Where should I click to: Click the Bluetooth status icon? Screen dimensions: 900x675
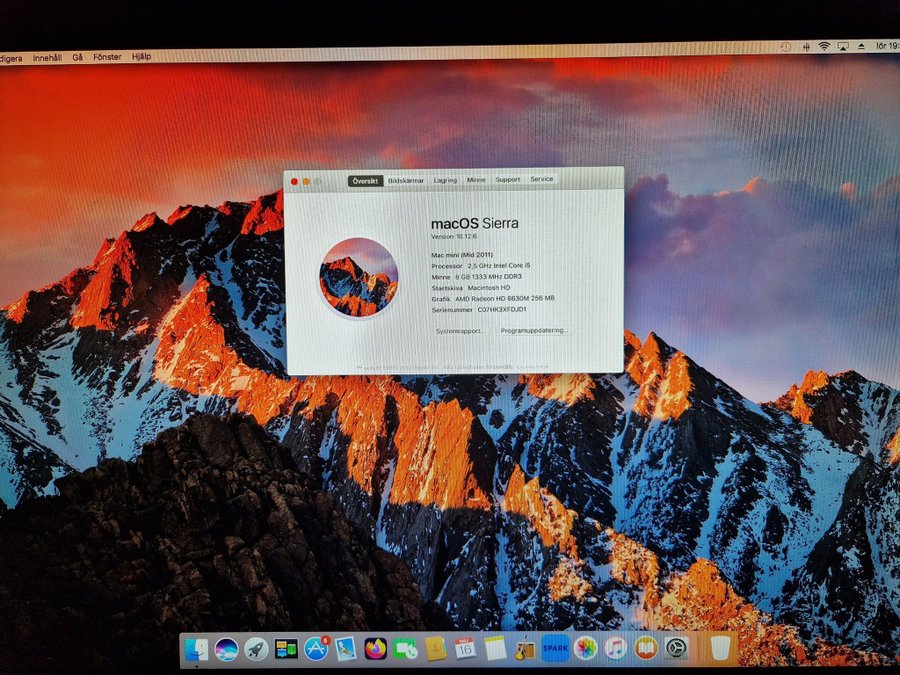(806, 47)
